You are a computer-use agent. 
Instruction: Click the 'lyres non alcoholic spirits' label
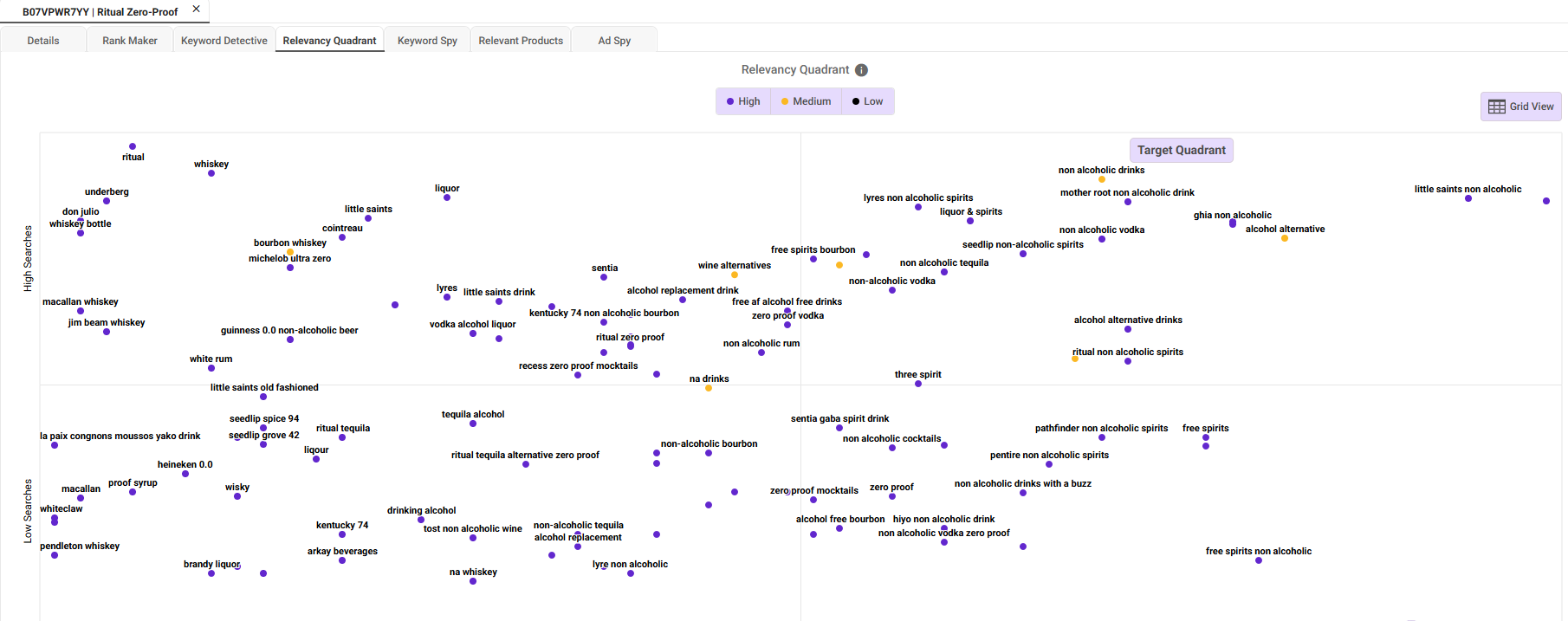point(917,197)
